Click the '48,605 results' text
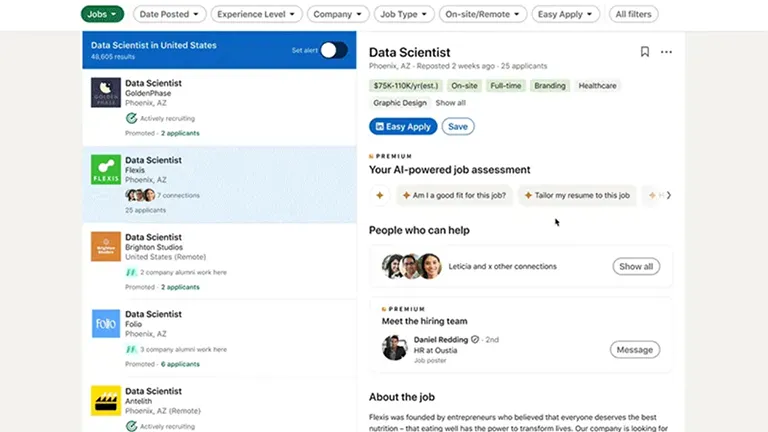This screenshot has width=768, height=432. click(113, 57)
